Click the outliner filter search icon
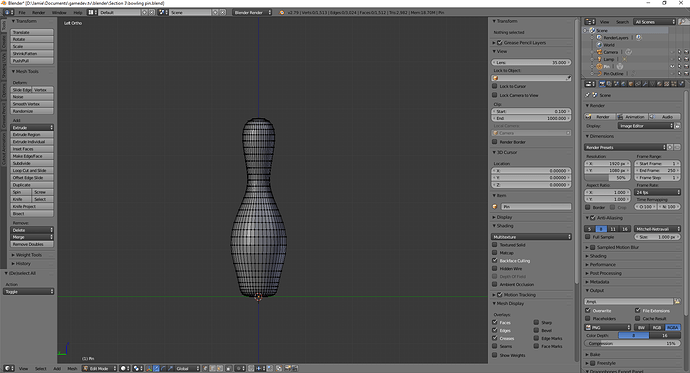This screenshot has width=690, height=373. pos(683,21)
